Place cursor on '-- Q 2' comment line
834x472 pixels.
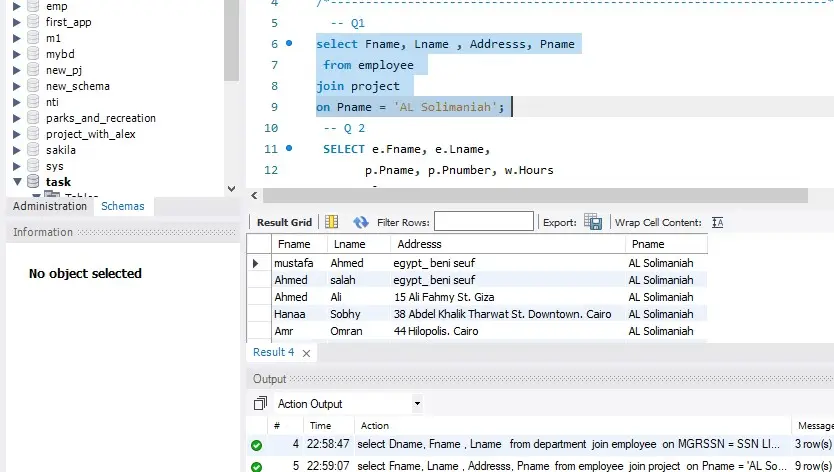pos(344,128)
